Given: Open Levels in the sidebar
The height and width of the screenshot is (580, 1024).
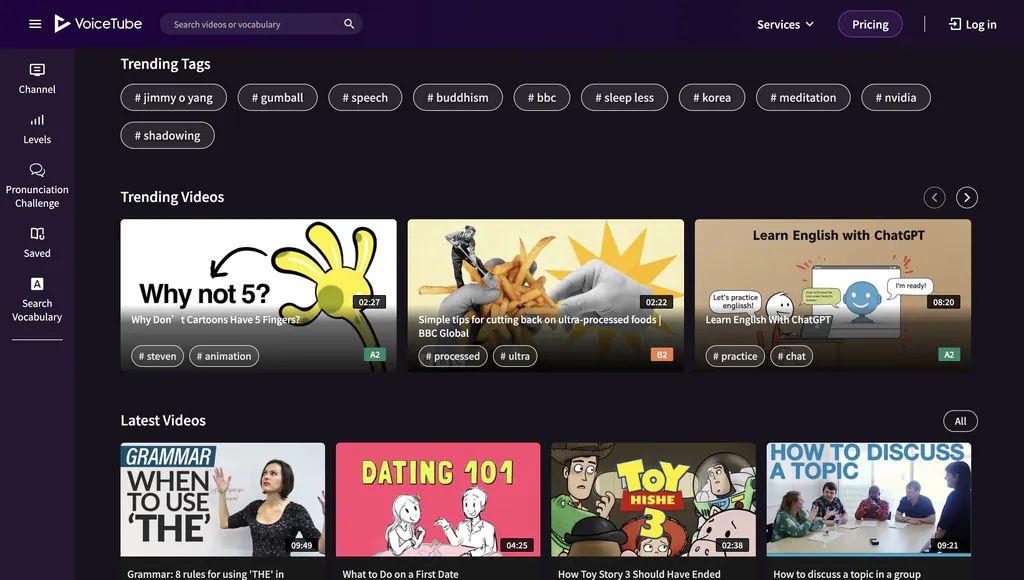Looking at the screenshot, I should (37, 128).
